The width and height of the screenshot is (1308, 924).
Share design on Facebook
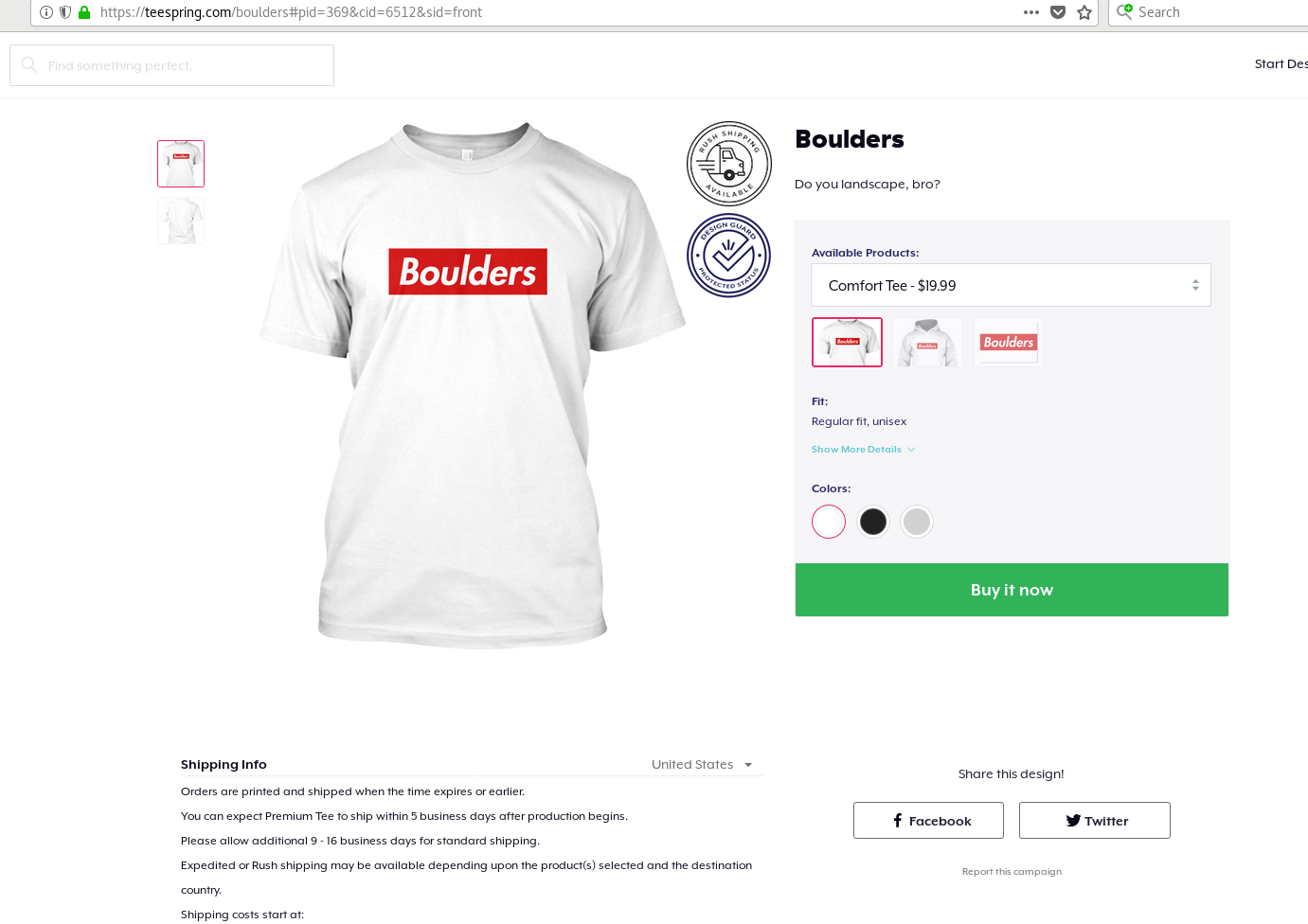tap(928, 821)
